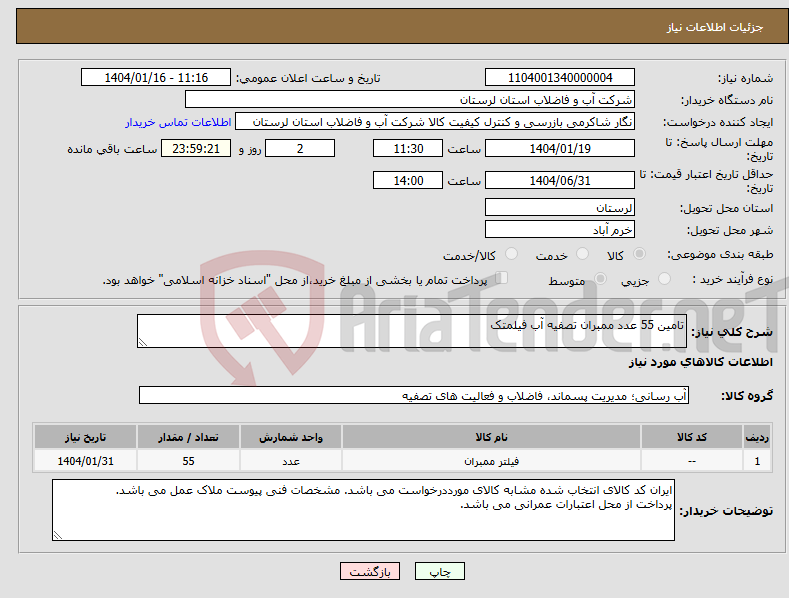Select the کالا radio button

[640, 254]
